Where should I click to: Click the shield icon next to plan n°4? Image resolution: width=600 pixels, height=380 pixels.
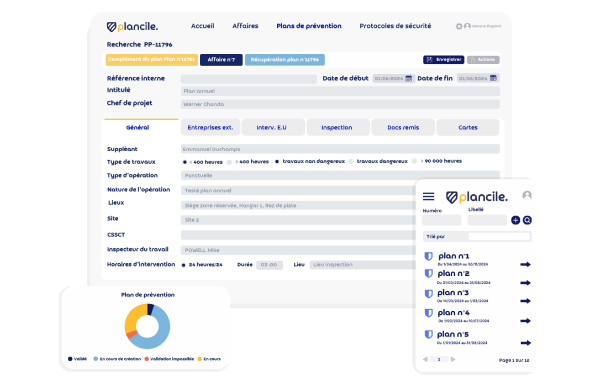(x=429, y=313)
